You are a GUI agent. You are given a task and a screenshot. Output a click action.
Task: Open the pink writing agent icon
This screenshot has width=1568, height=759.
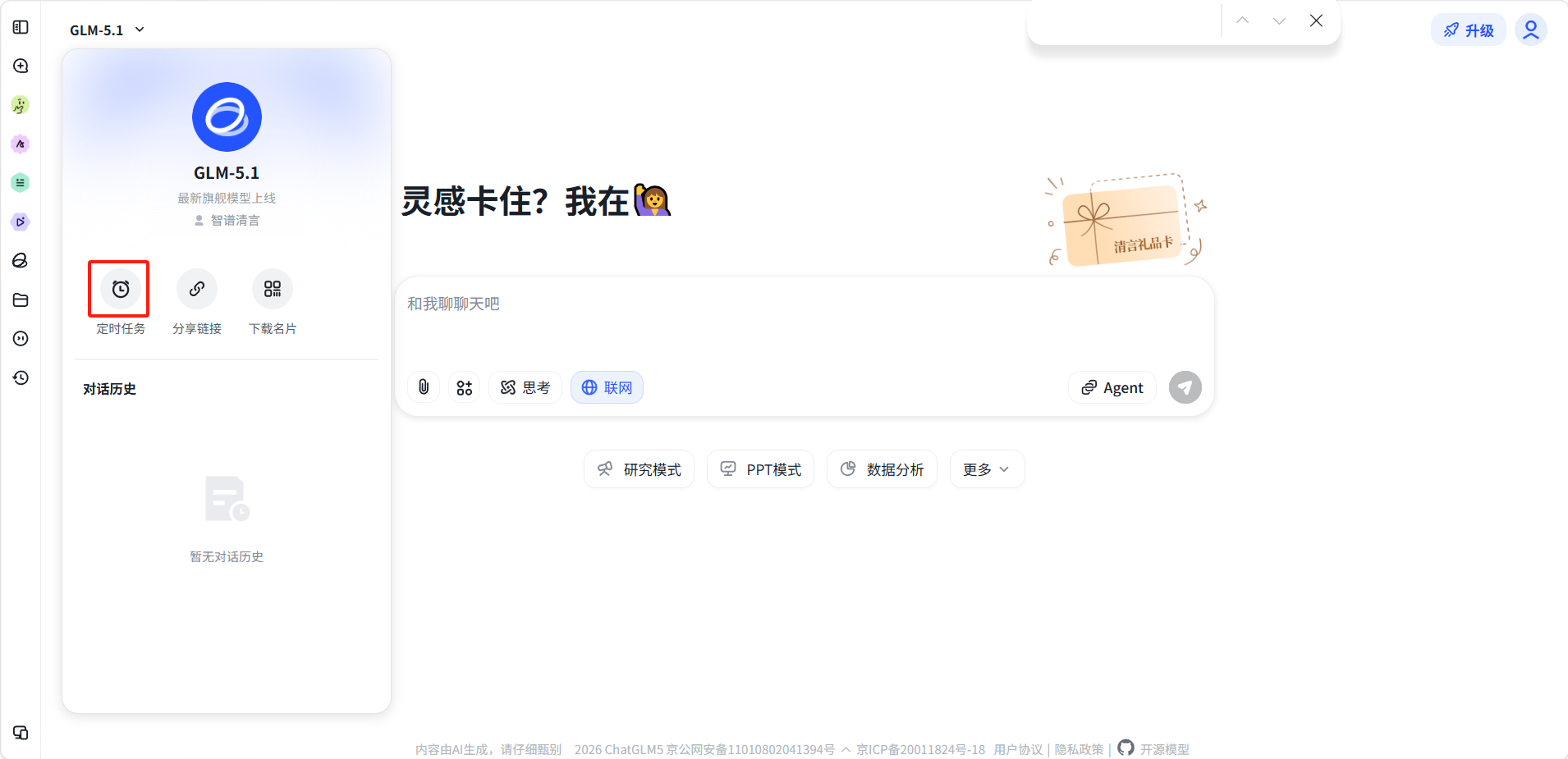tap(21, 144)
